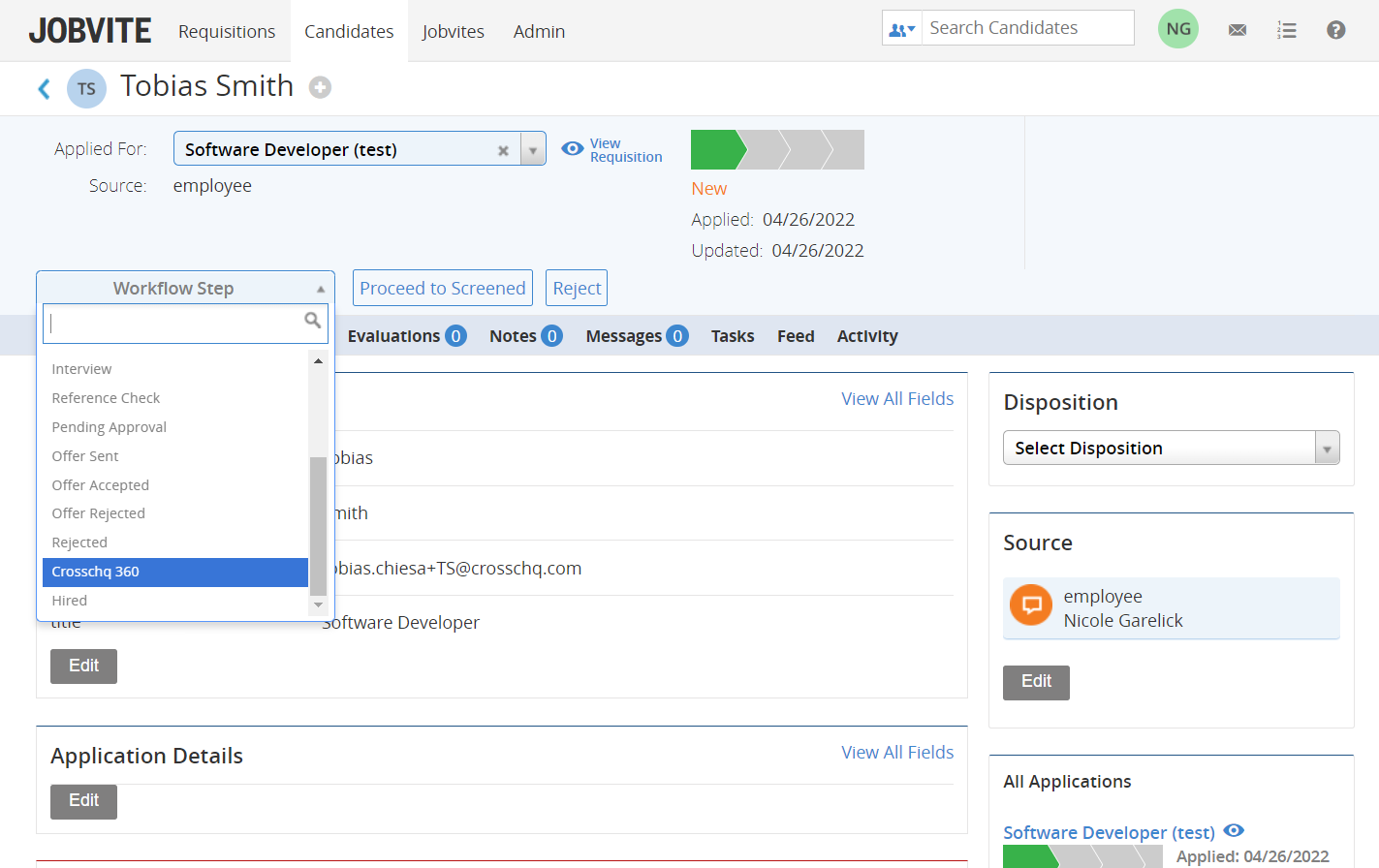Open the envelope messages icon in the header
This screenshot has height=868, width=1379.
click(x=1238, y=30)
